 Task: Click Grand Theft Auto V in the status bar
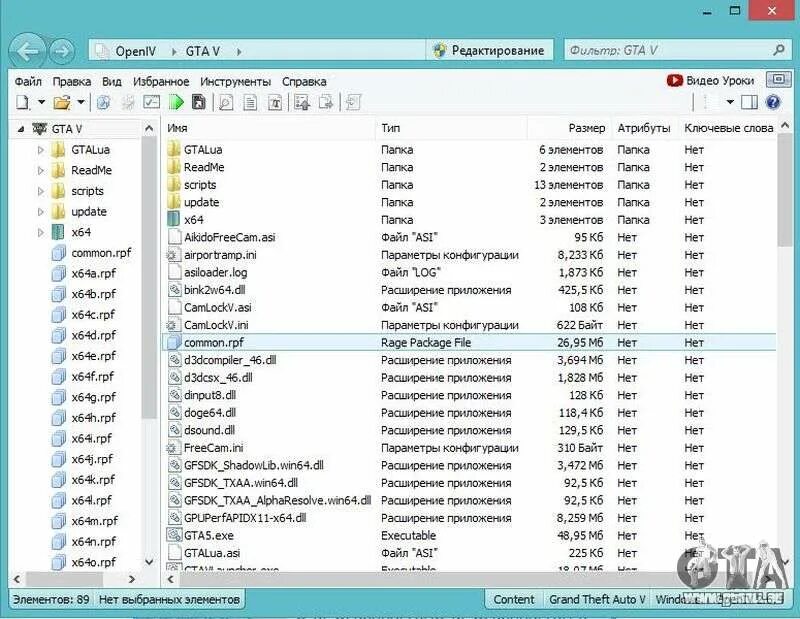click(597, 600)
